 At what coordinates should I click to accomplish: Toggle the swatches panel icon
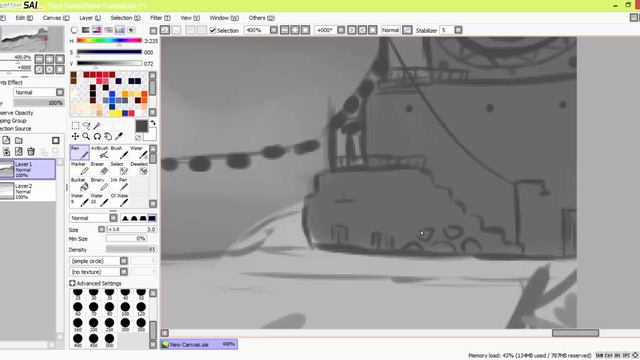(x=120, y=30)
